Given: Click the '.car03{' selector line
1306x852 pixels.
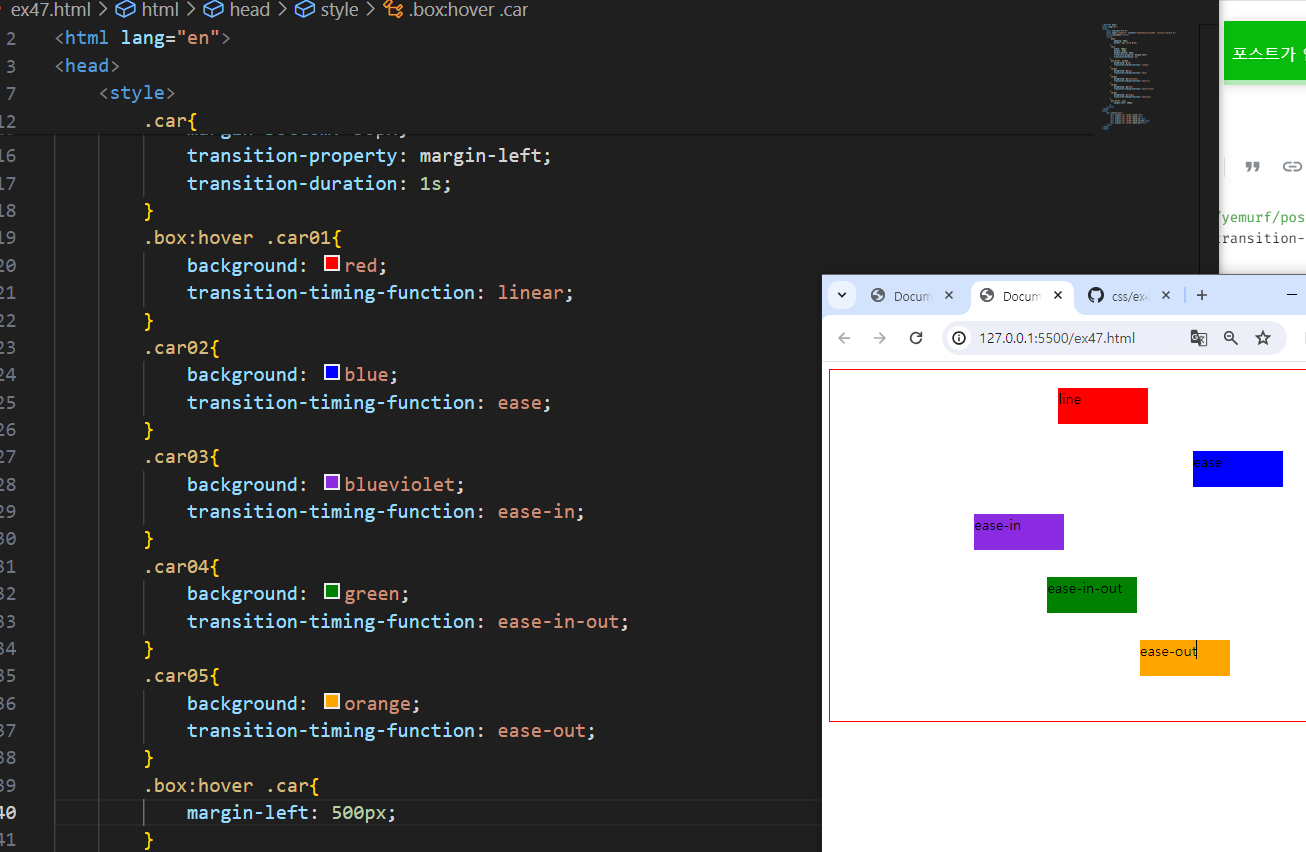Looking at the screenshot, I should coord(181,457).
